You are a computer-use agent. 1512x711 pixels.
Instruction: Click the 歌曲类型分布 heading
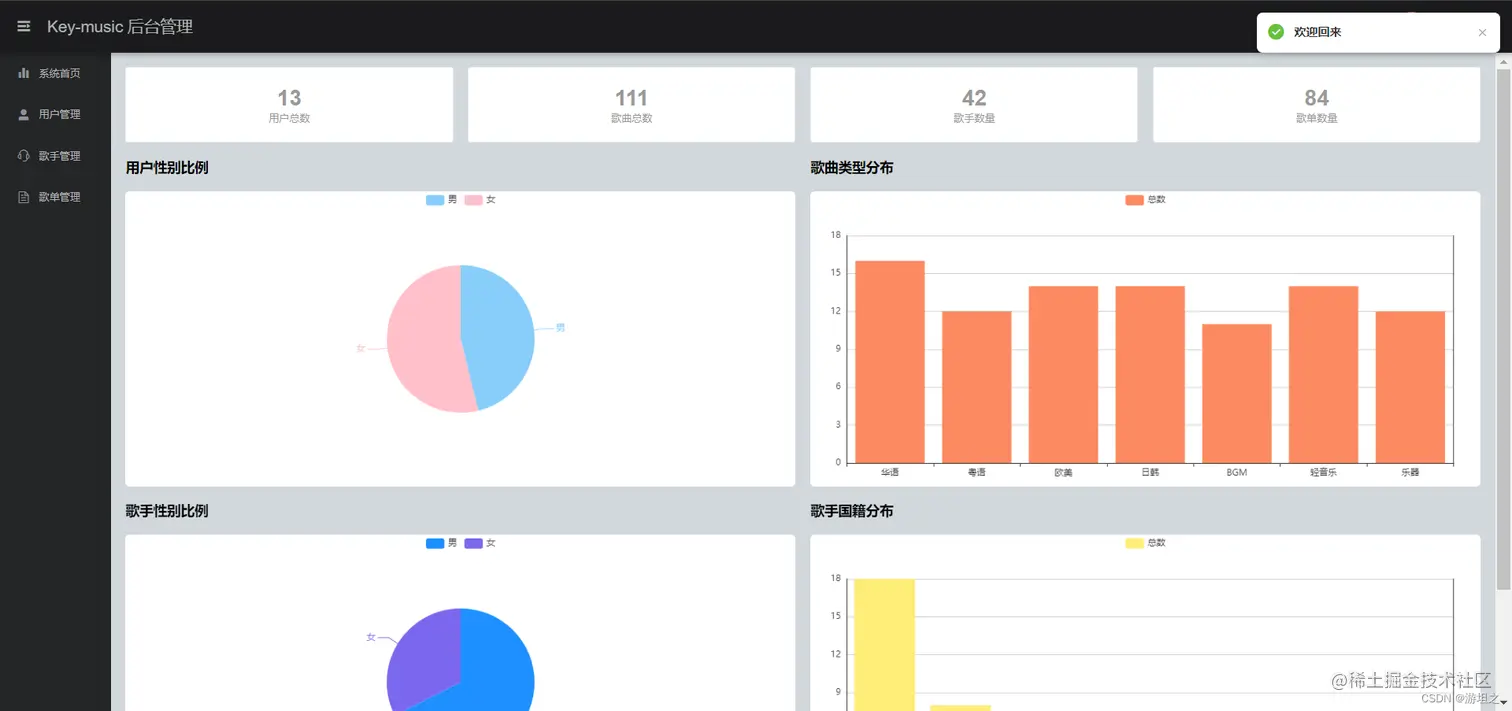pos(852,168)
